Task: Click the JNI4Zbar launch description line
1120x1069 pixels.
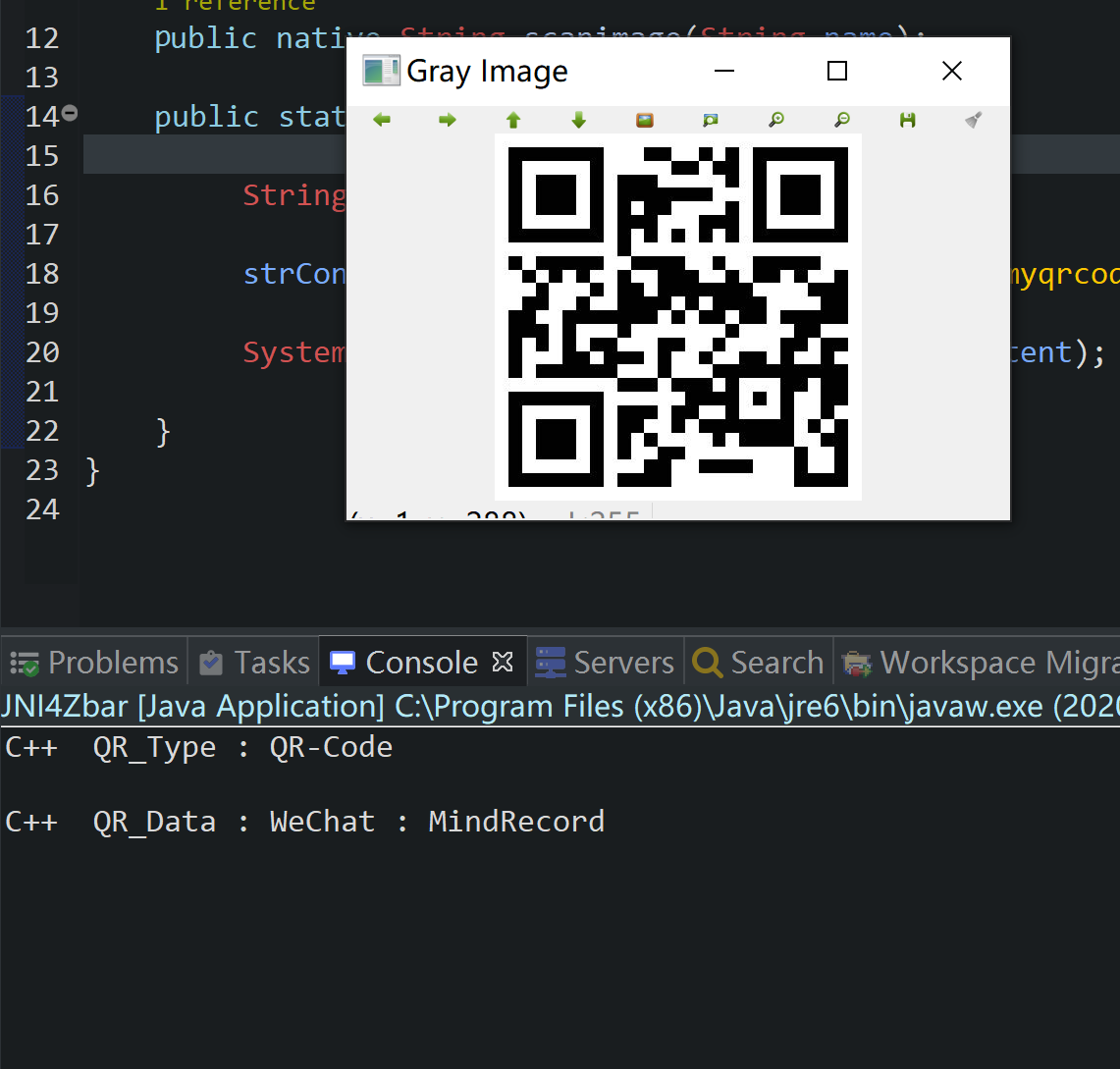Action: click(560, 706)
